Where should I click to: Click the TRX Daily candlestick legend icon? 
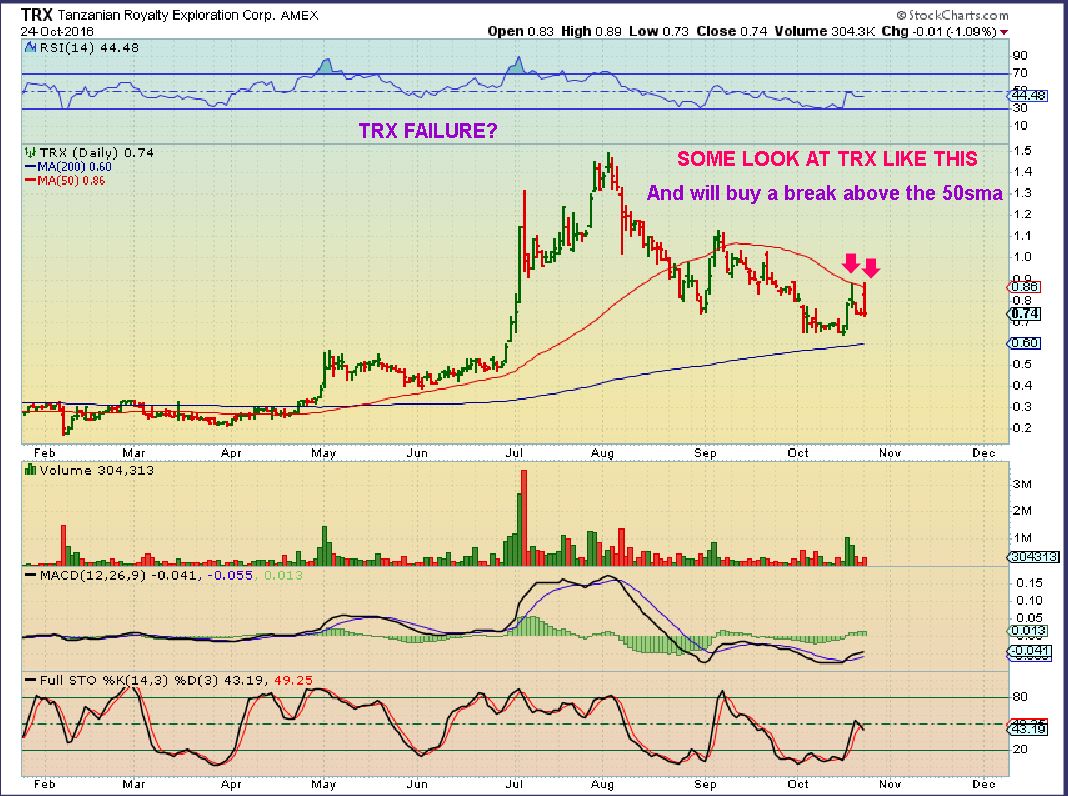tap(30, 153)
